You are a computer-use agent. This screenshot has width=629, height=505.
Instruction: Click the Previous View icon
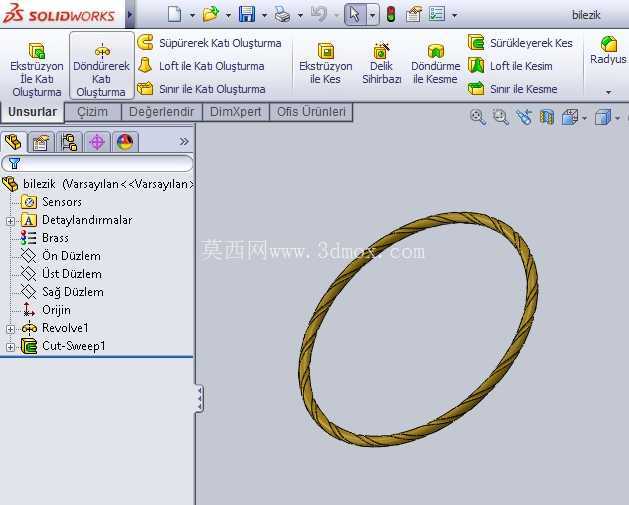click(523, 118)
